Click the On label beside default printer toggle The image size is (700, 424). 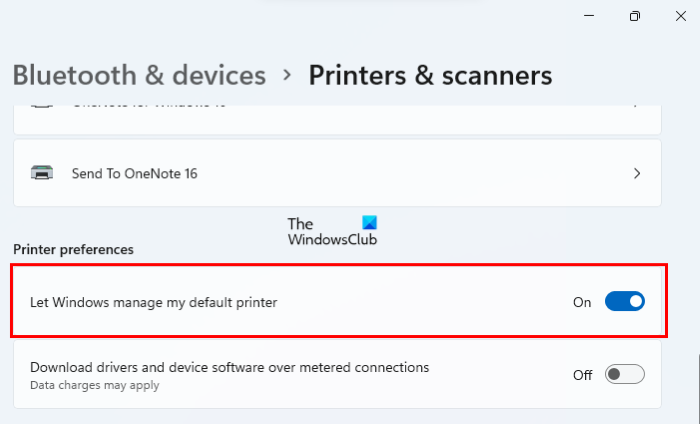tap(582, 301)
